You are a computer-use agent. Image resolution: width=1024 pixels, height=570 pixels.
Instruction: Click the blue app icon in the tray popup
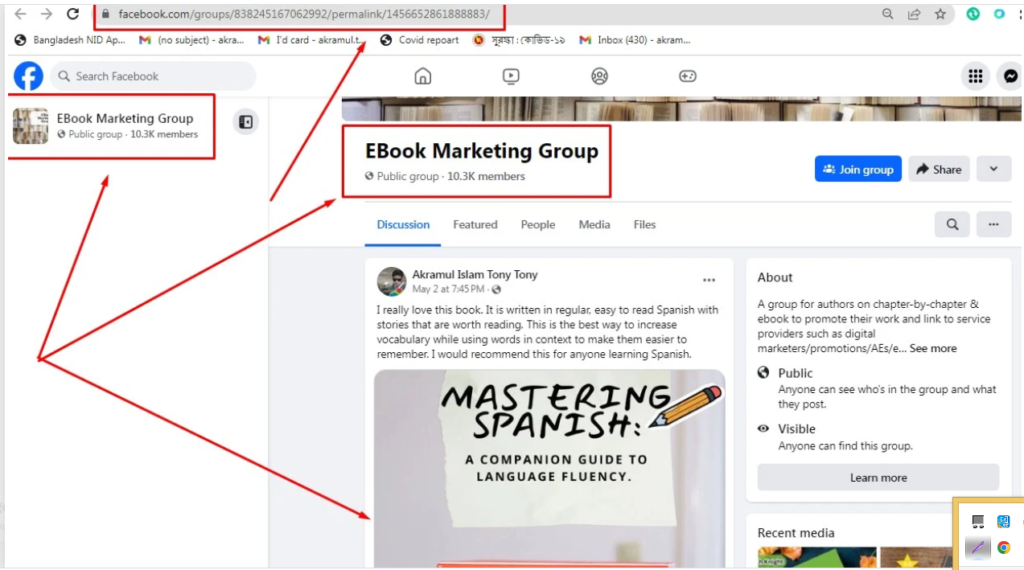(1003, 521)
